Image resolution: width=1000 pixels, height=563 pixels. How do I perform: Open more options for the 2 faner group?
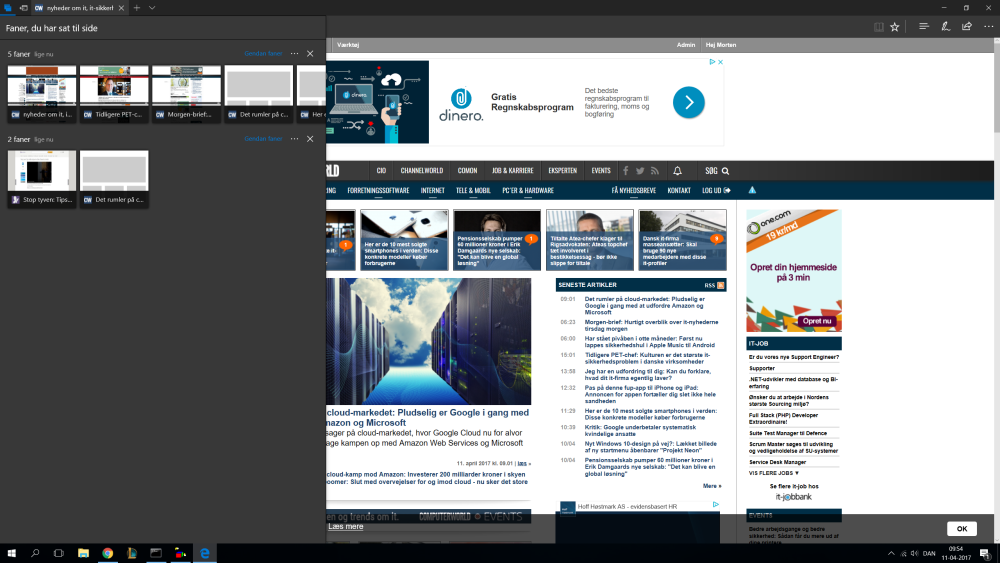(x=294, y=139)
